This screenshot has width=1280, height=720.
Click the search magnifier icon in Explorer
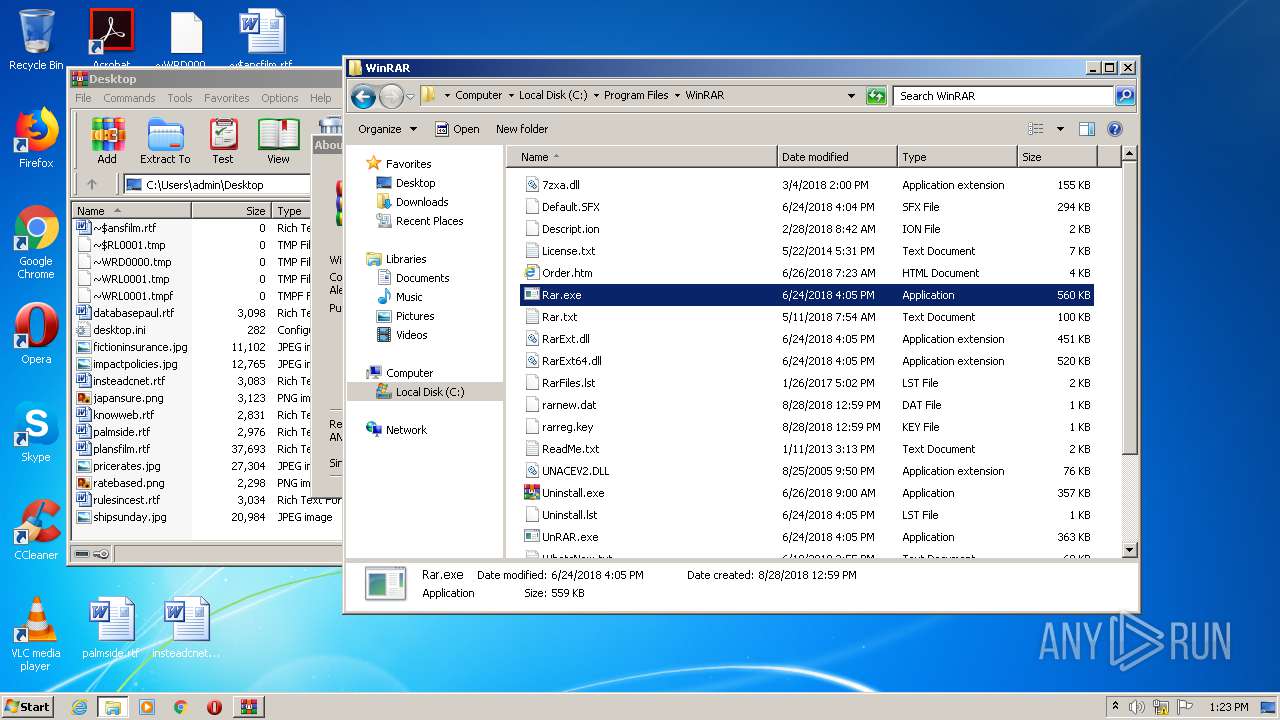(1125, 96)
